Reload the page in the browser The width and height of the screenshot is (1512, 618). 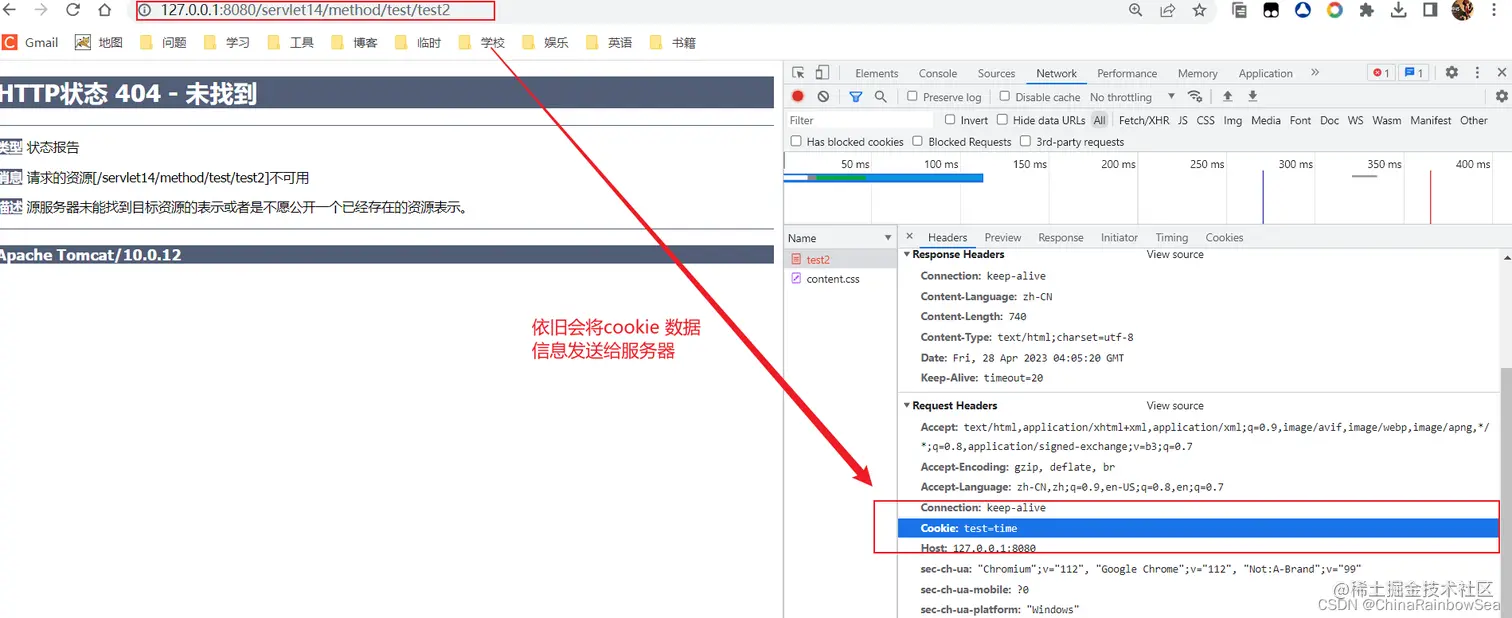[x=73, y=10]
